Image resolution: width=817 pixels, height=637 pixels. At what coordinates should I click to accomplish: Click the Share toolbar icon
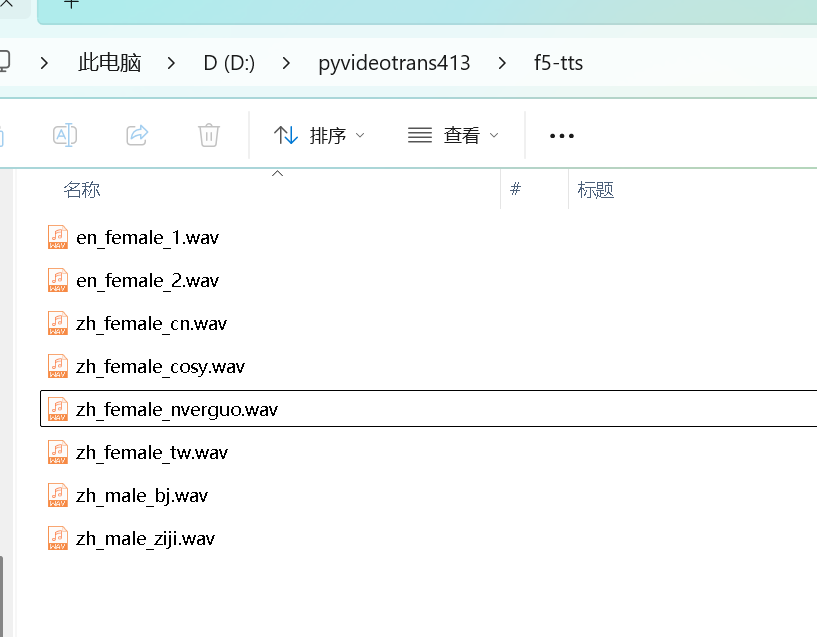click(137, 135)
